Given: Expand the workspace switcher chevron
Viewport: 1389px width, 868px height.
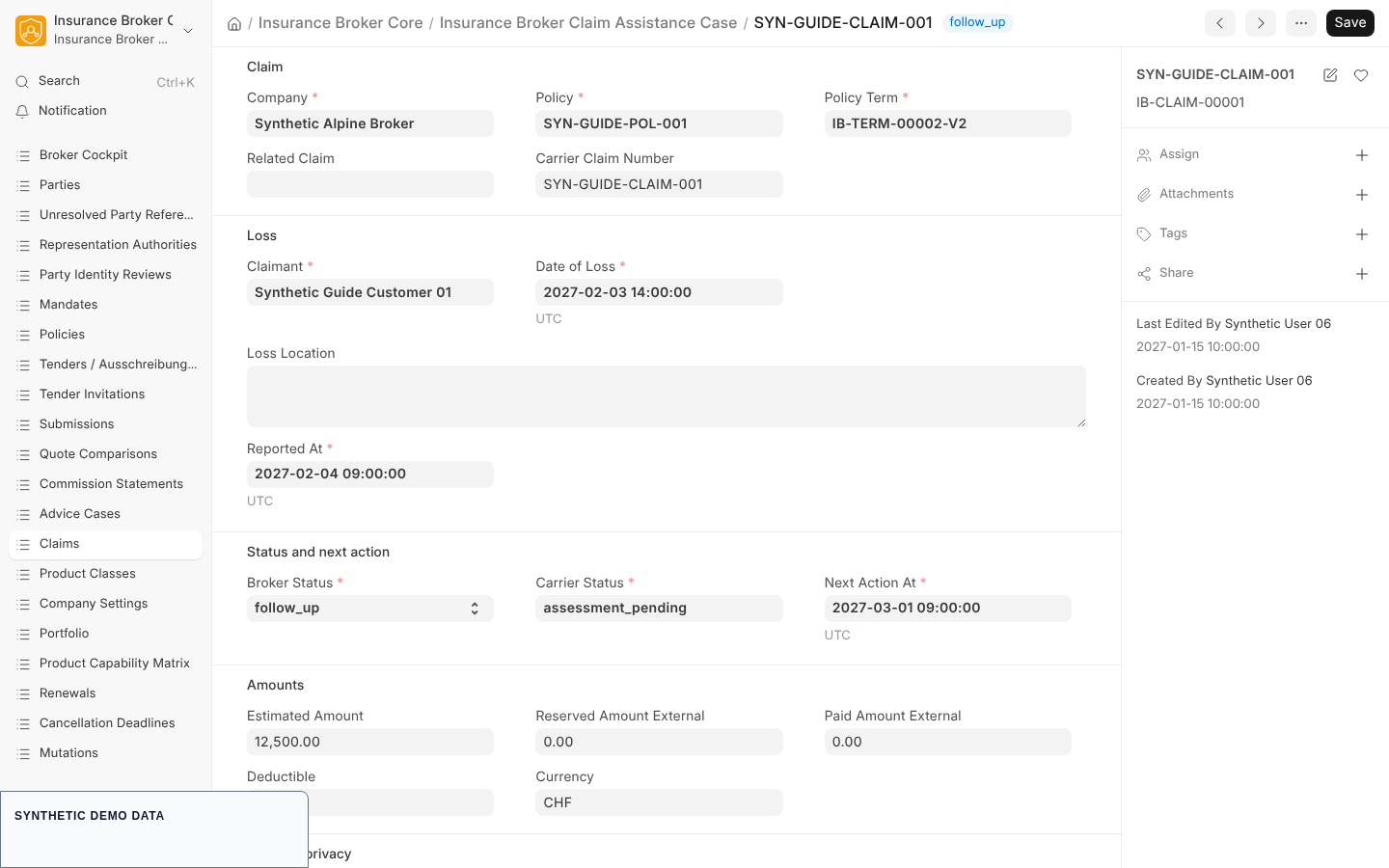Looking at the screenshot, I should tap(188, 31).
